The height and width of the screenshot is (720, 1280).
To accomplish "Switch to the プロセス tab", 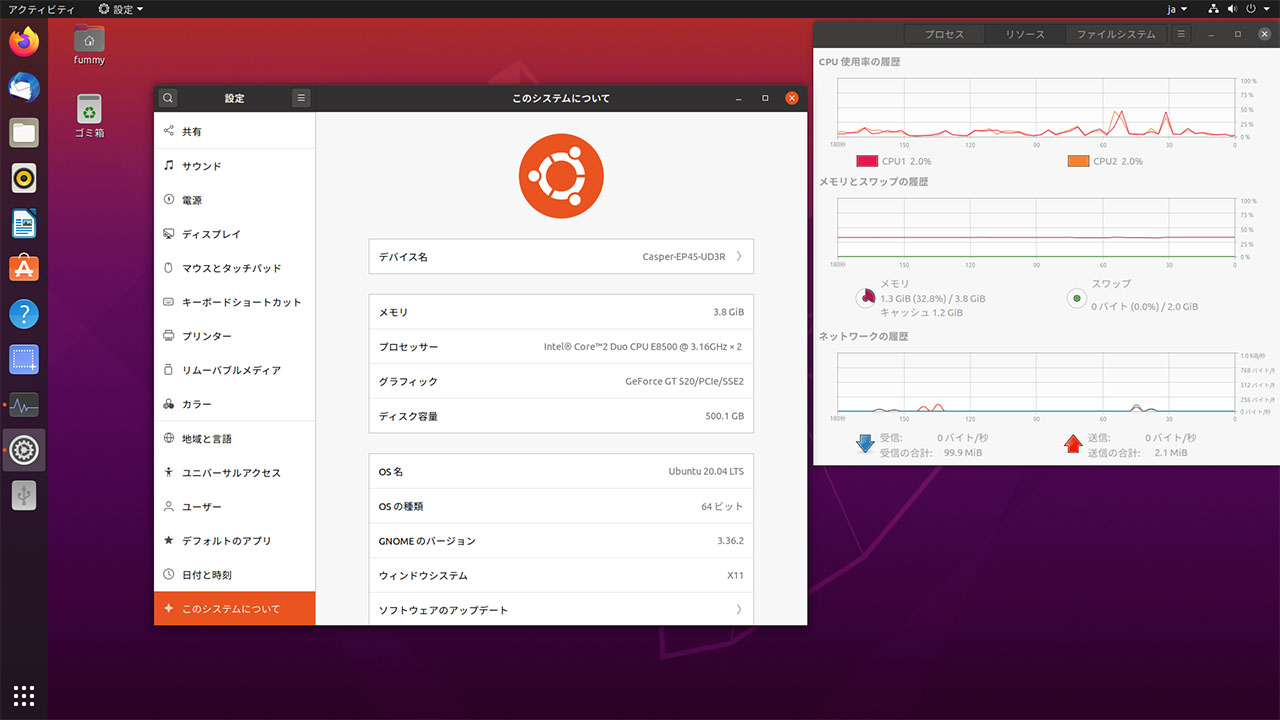I will click(x=944, y=34).
